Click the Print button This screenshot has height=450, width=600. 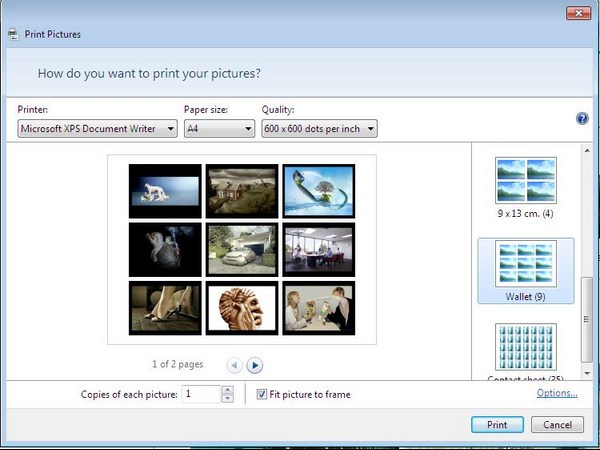(497, 425)
